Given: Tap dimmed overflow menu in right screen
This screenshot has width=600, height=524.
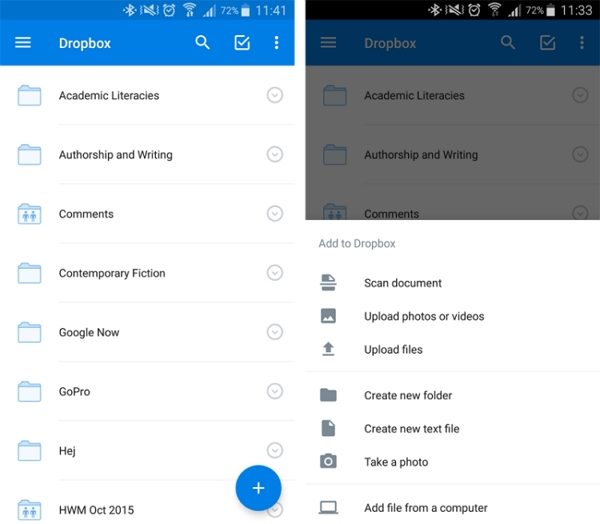Looking at the screenshot, I should tap(582, 42).
